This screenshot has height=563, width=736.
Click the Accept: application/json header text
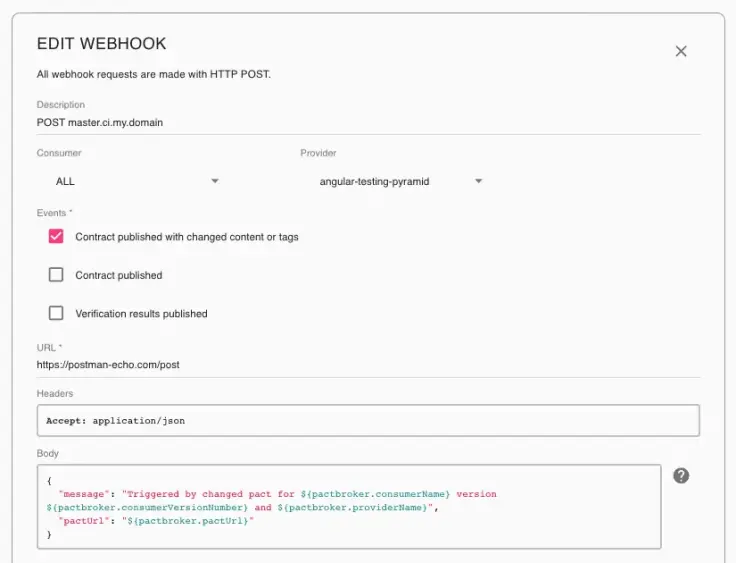(115, 421)
